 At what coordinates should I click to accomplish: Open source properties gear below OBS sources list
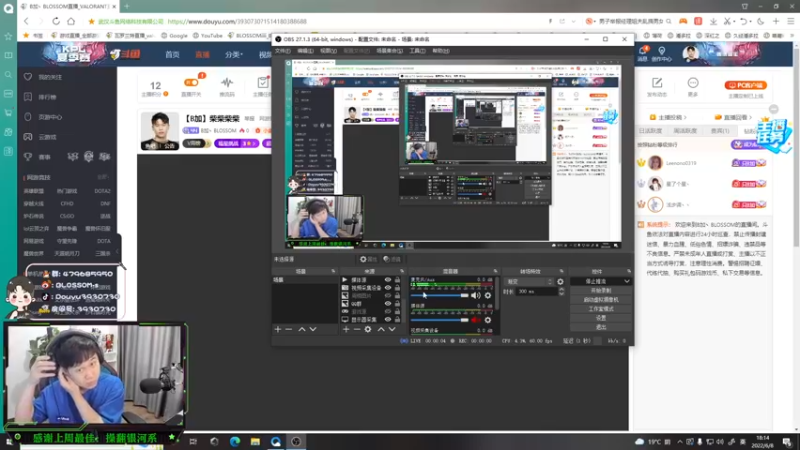point(368,330)
